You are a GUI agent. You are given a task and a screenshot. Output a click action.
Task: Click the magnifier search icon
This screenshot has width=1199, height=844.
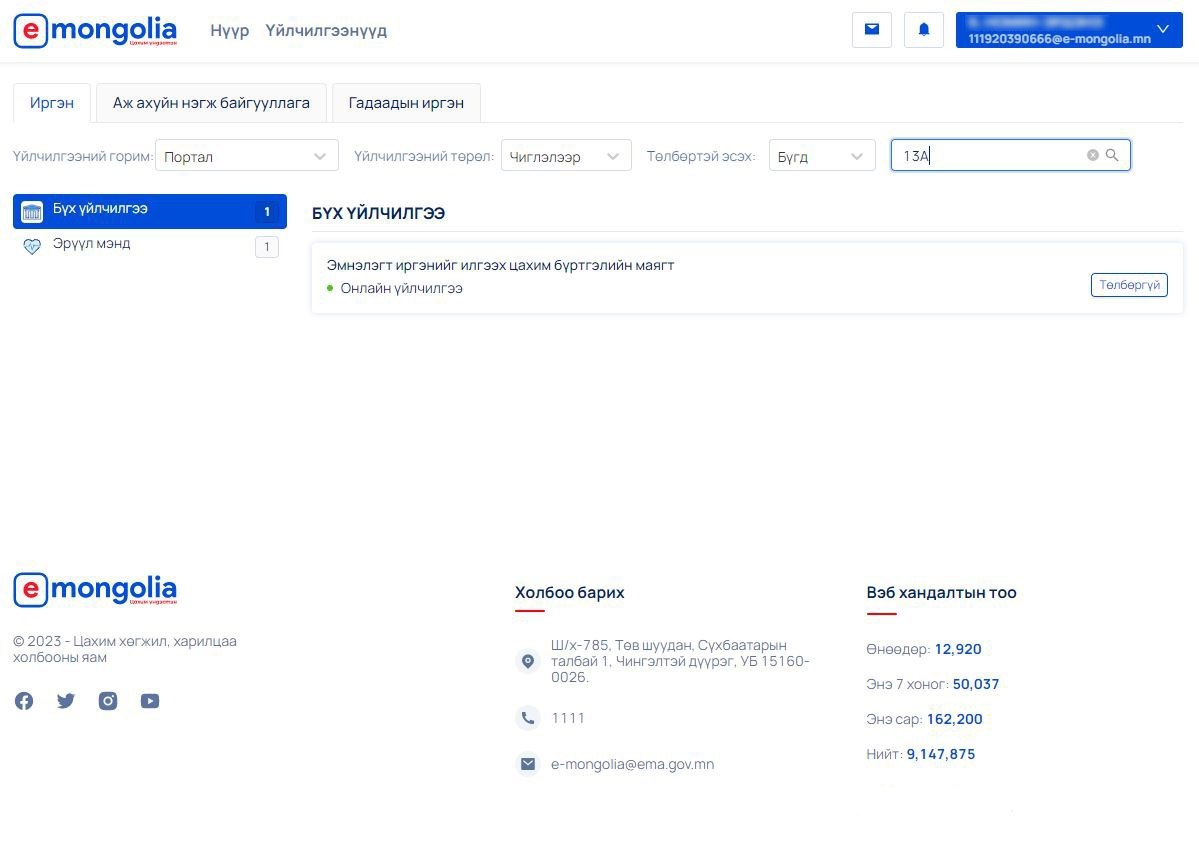pyautogui.click(x=1112, y=155)
